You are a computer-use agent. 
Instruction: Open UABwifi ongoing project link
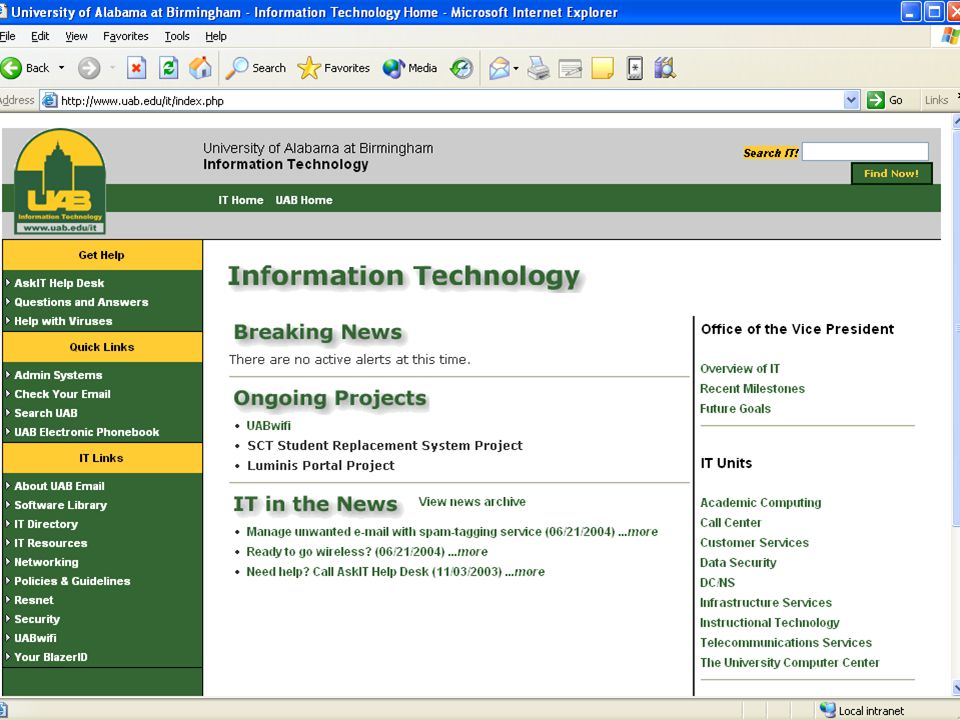click(x=268, y=426)
